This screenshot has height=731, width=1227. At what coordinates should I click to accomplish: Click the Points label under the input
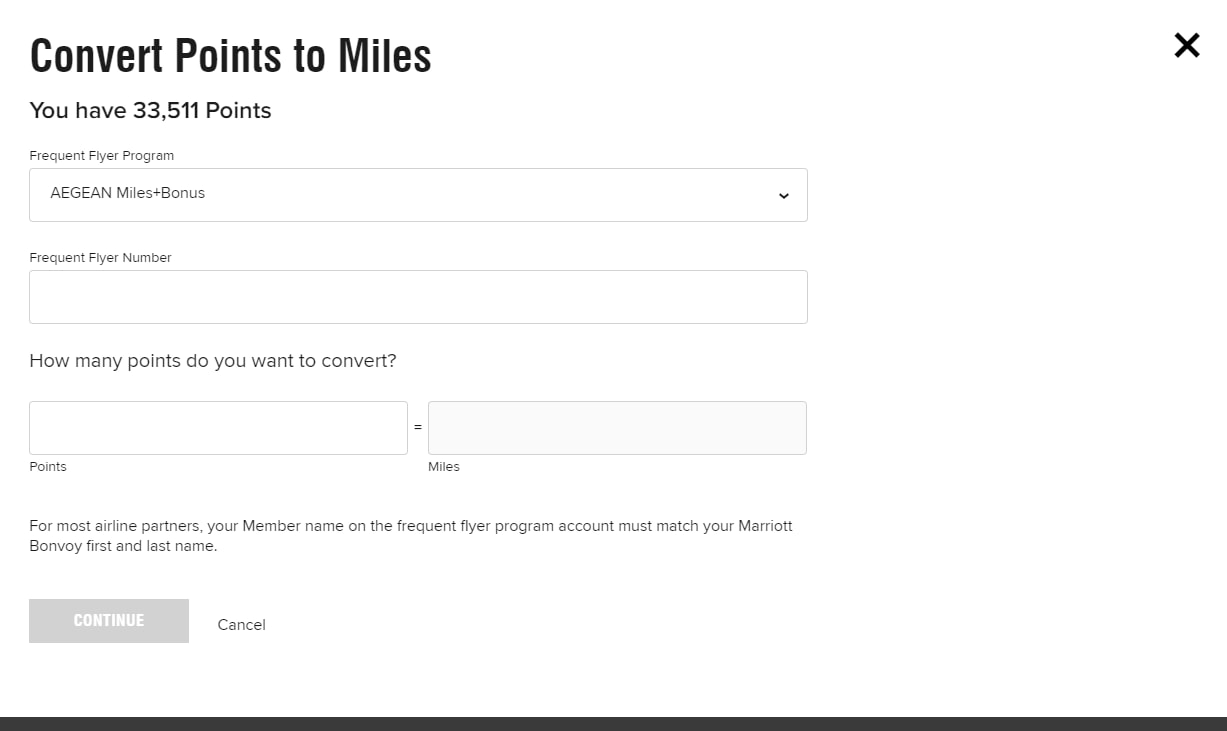pos(48,467)
